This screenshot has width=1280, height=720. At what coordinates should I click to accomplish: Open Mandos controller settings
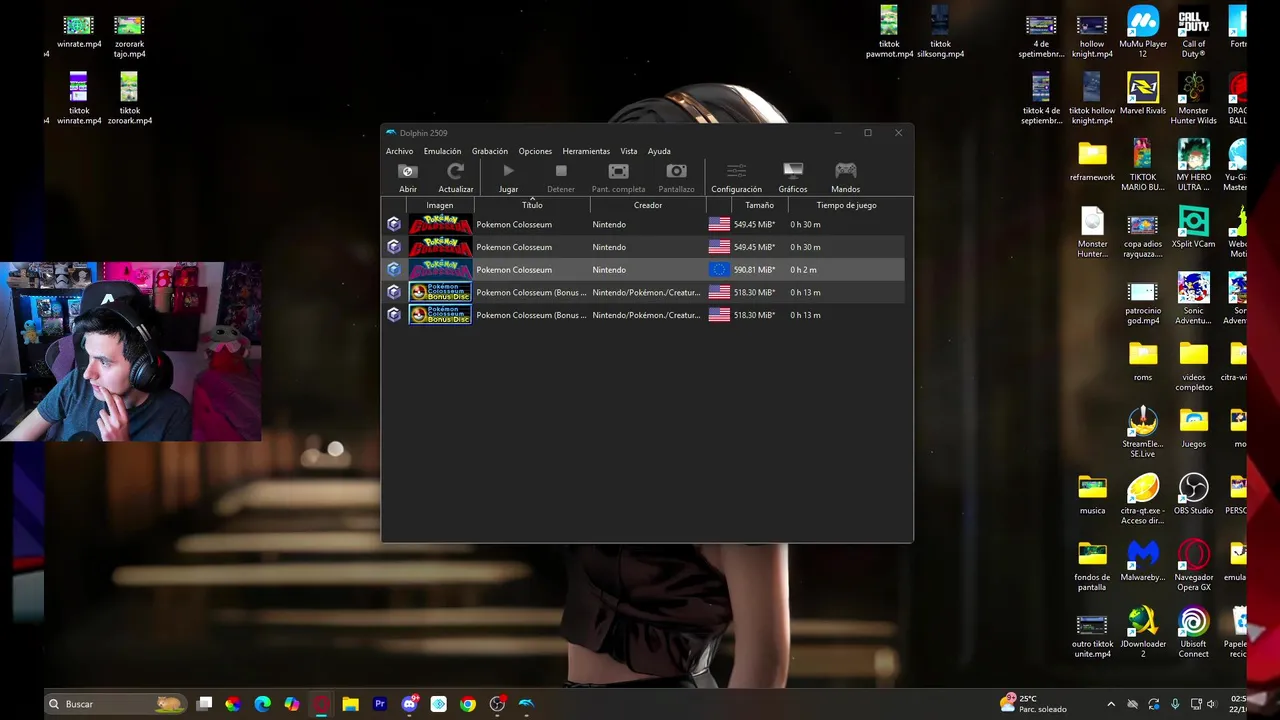coord(845,172)
